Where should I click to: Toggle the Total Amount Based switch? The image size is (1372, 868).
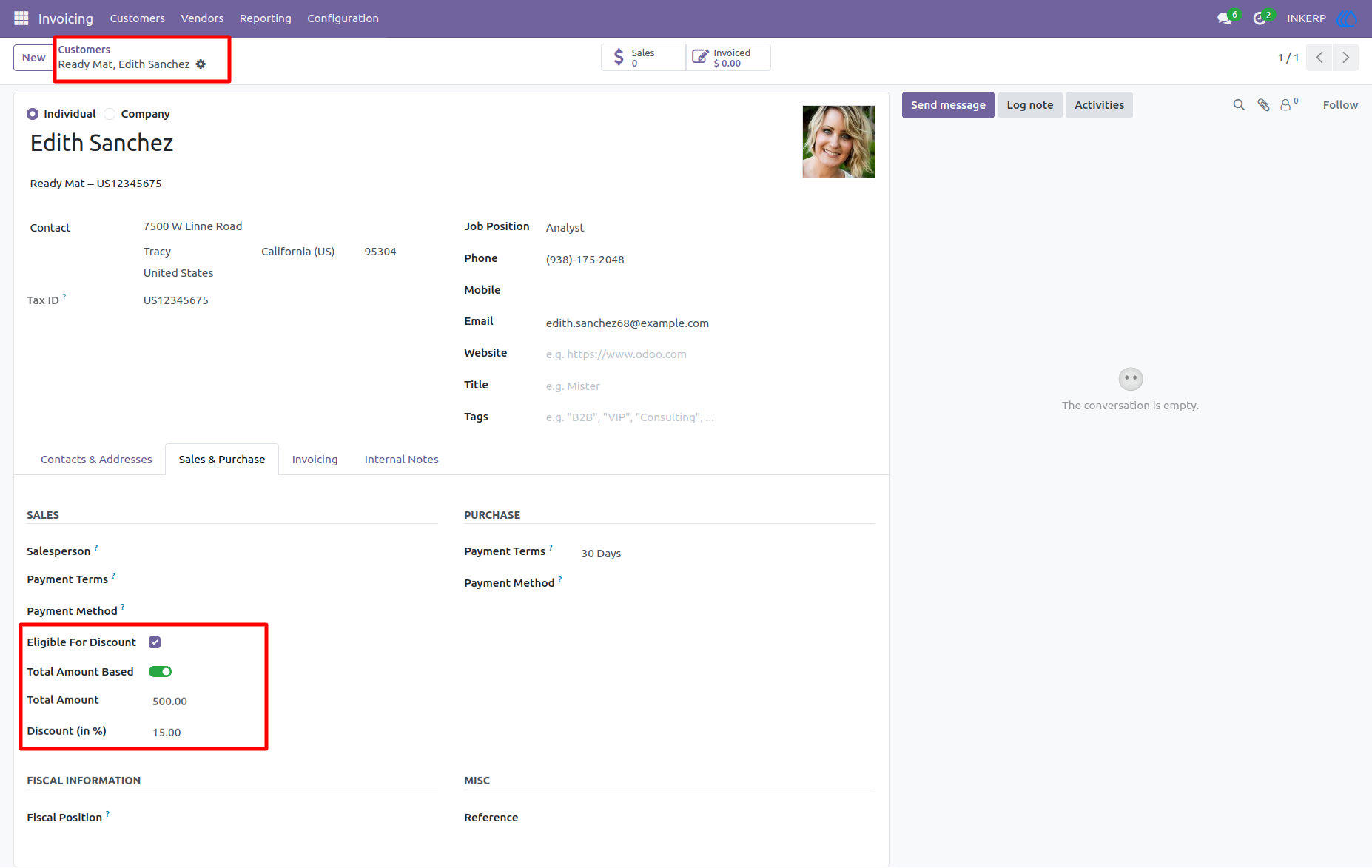pos(160,672)
